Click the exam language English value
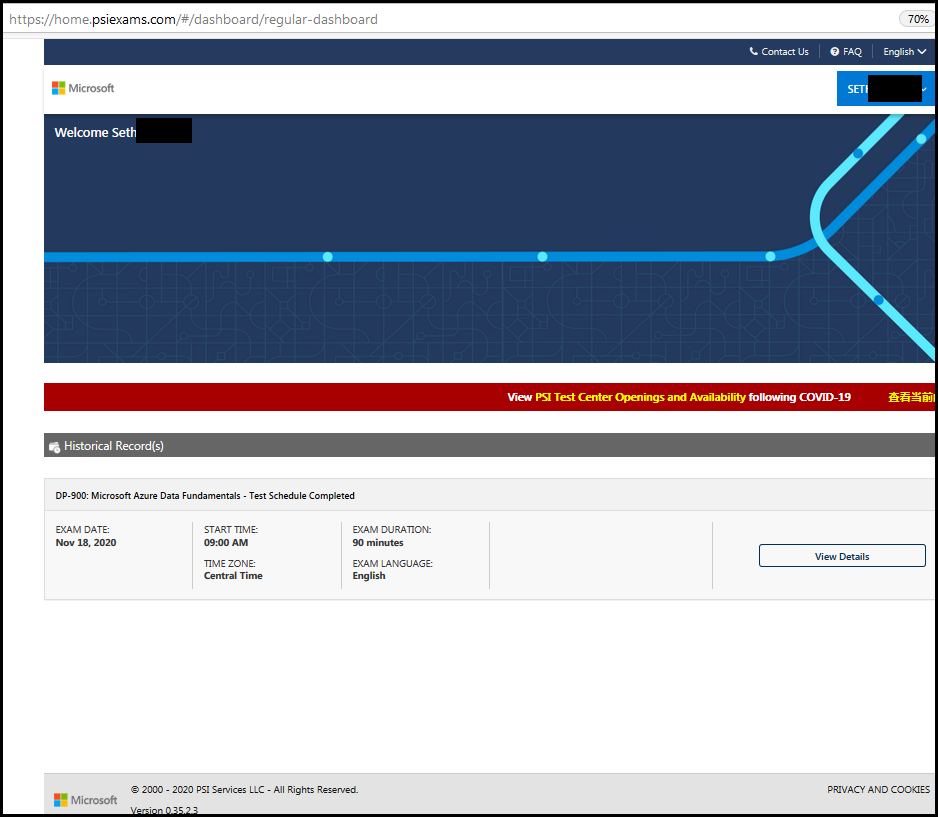 coord(368,575)
